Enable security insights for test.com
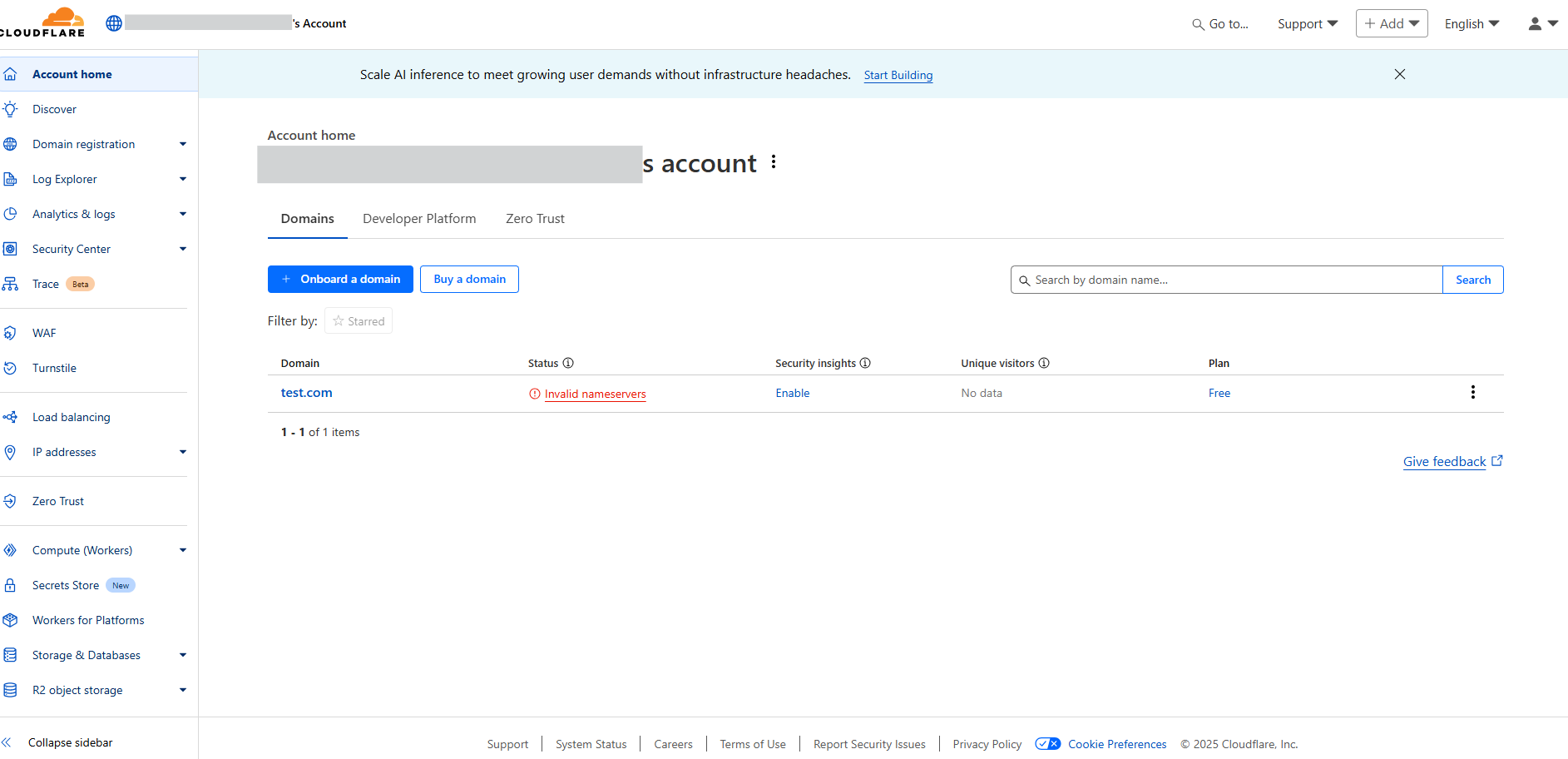 click(x=792, y=393)
